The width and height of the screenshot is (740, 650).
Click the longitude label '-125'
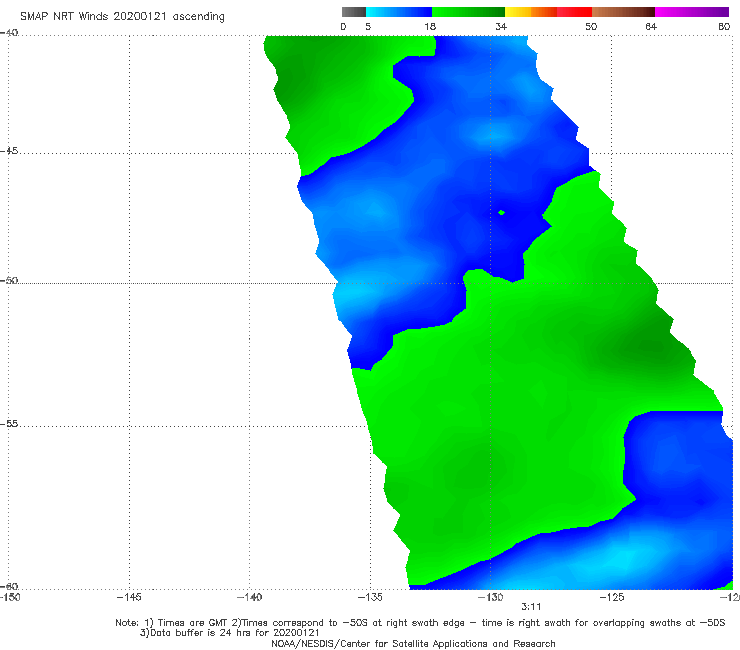coord(612,597)
